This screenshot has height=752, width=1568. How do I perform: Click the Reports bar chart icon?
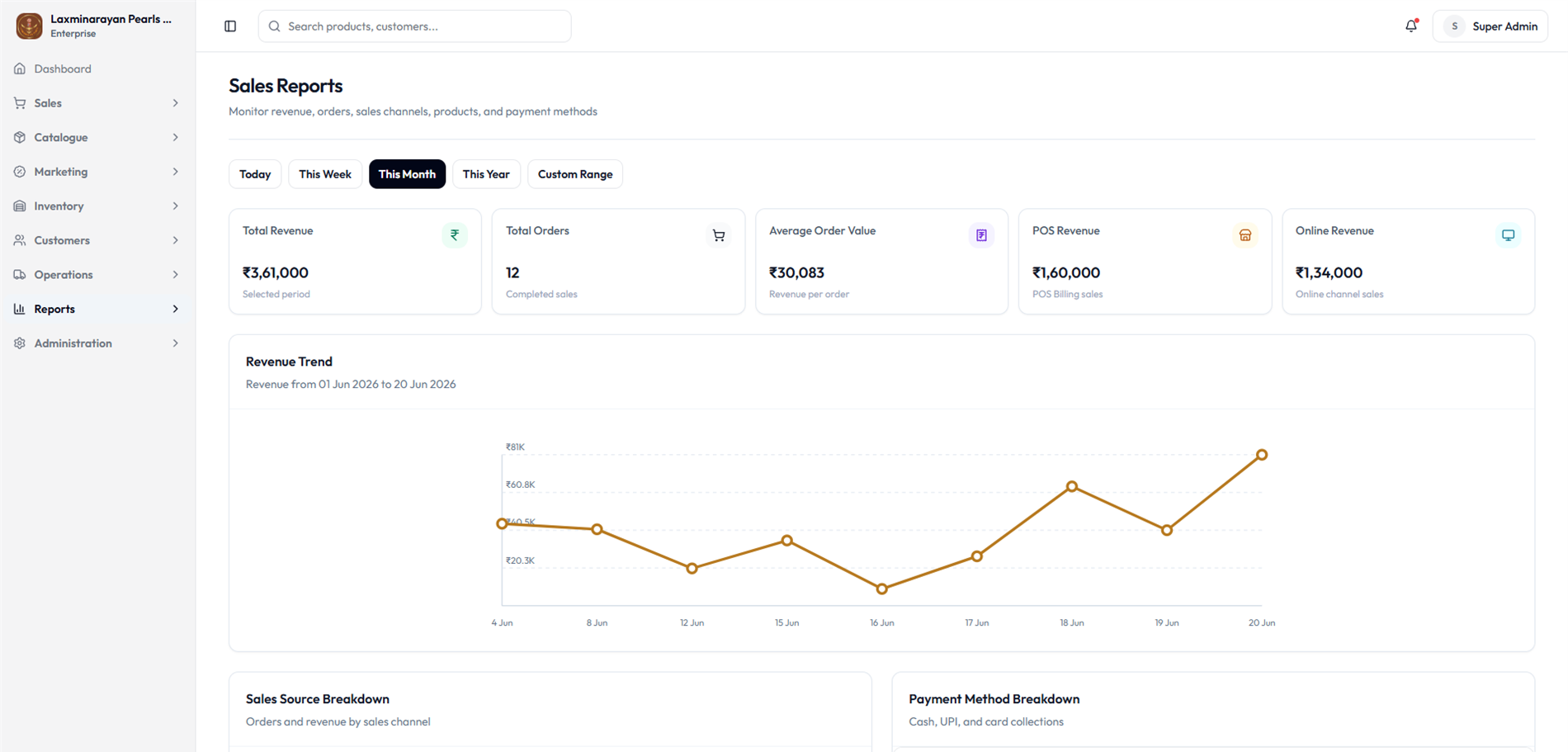point(20,309)
